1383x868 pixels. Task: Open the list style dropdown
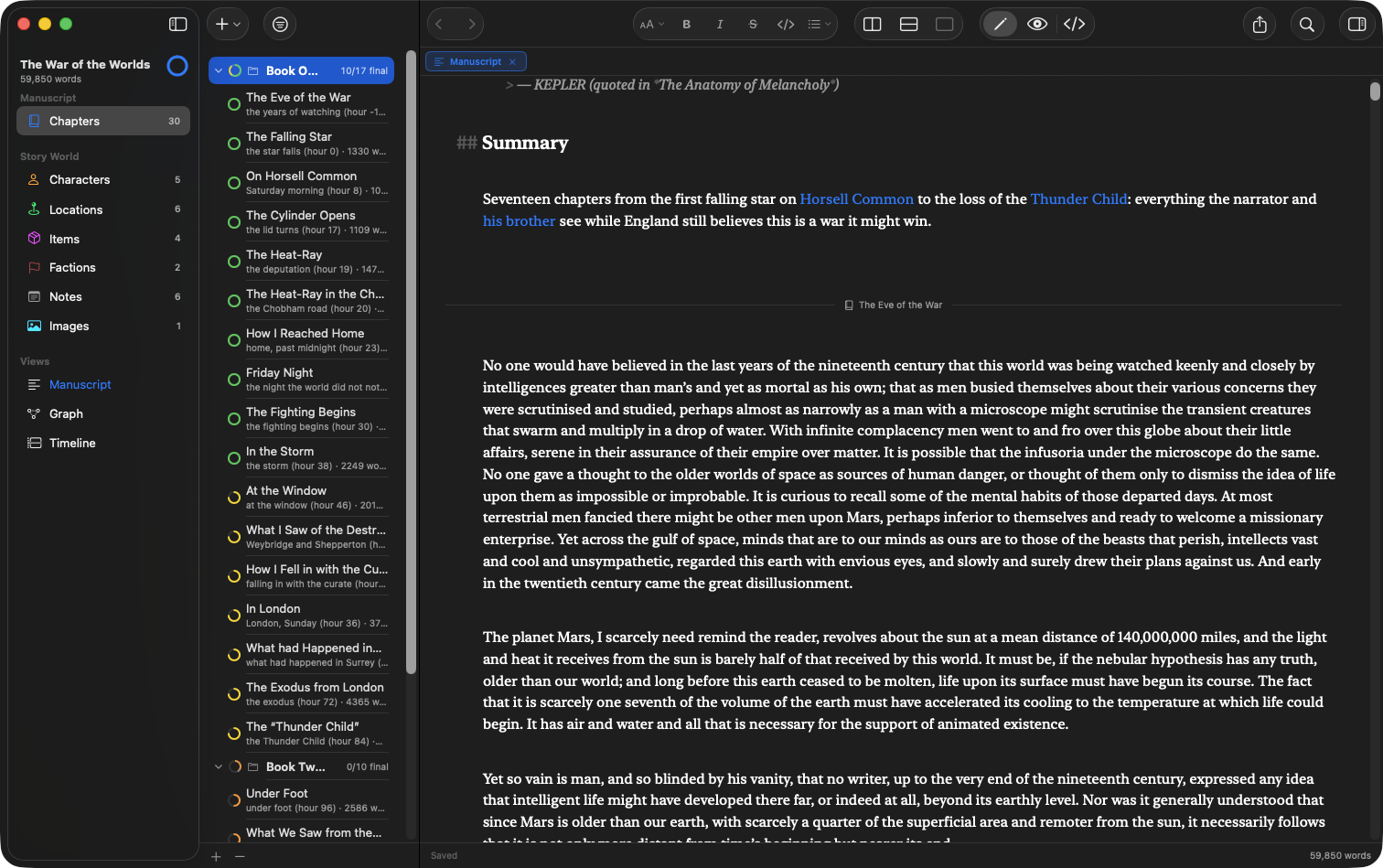coord(820,25)
